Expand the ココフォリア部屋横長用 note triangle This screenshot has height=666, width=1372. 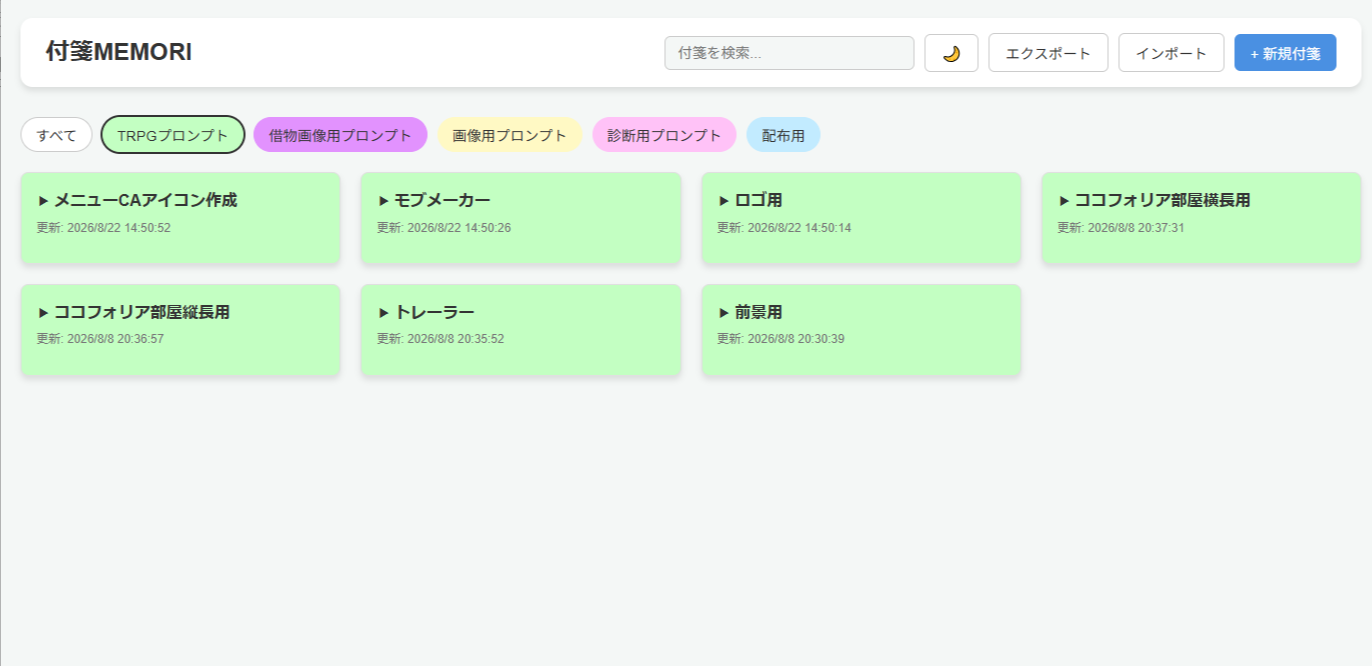click(x=1064, y=200)
